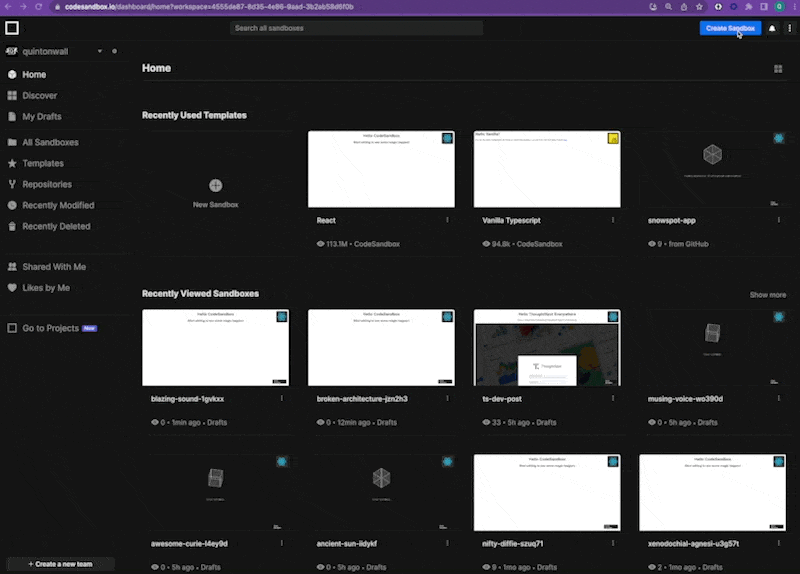The height and width of the screenshot is (574, 800).
Task: Open awesome-curie-l4ey9d options menu
Action: tap(282, 543)
